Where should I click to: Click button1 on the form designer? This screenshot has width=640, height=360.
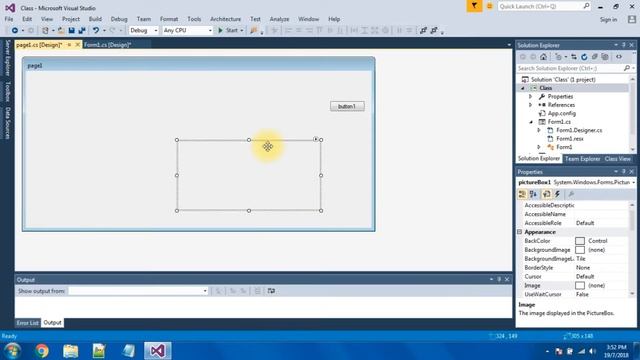tap(347, 107)
